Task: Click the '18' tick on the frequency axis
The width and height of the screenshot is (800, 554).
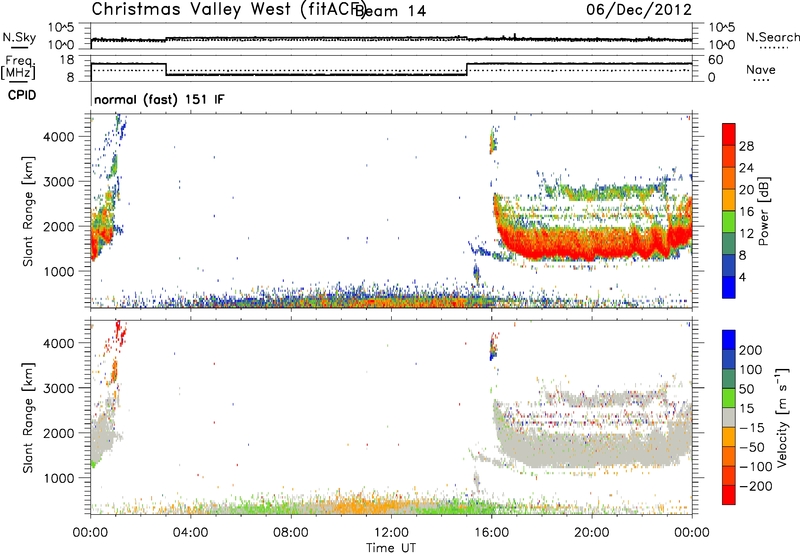Action: (67, 60)
